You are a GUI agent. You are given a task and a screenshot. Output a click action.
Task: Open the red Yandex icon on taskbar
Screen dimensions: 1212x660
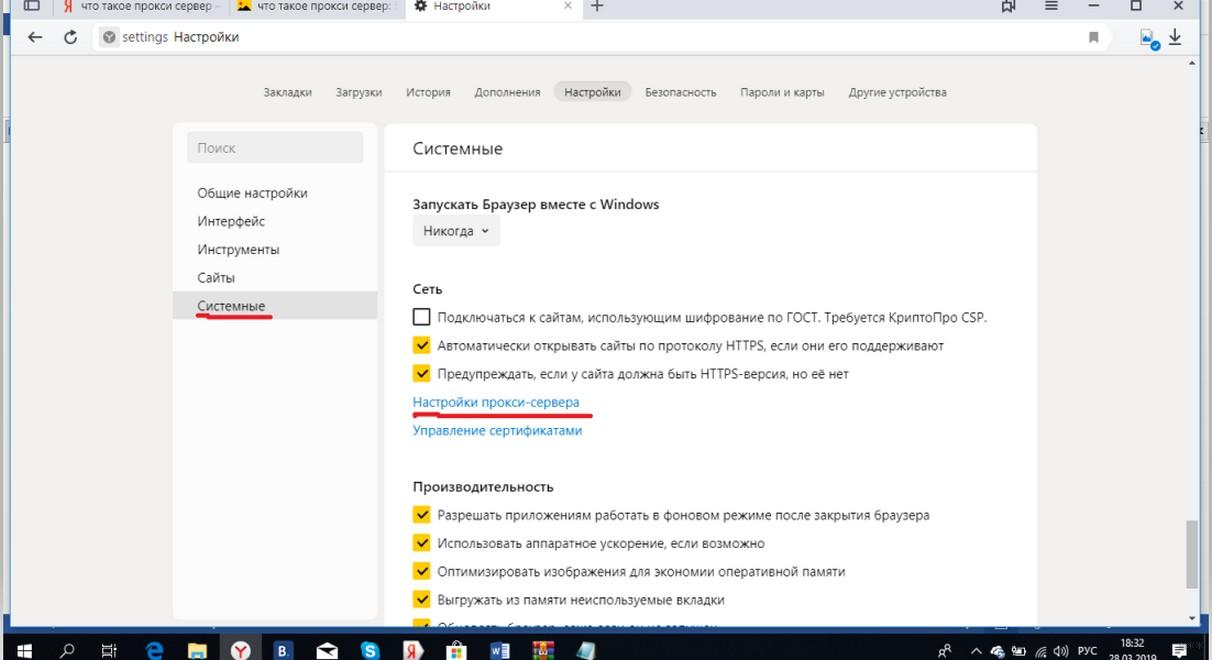pyautogui.click(x=414, y=650)
